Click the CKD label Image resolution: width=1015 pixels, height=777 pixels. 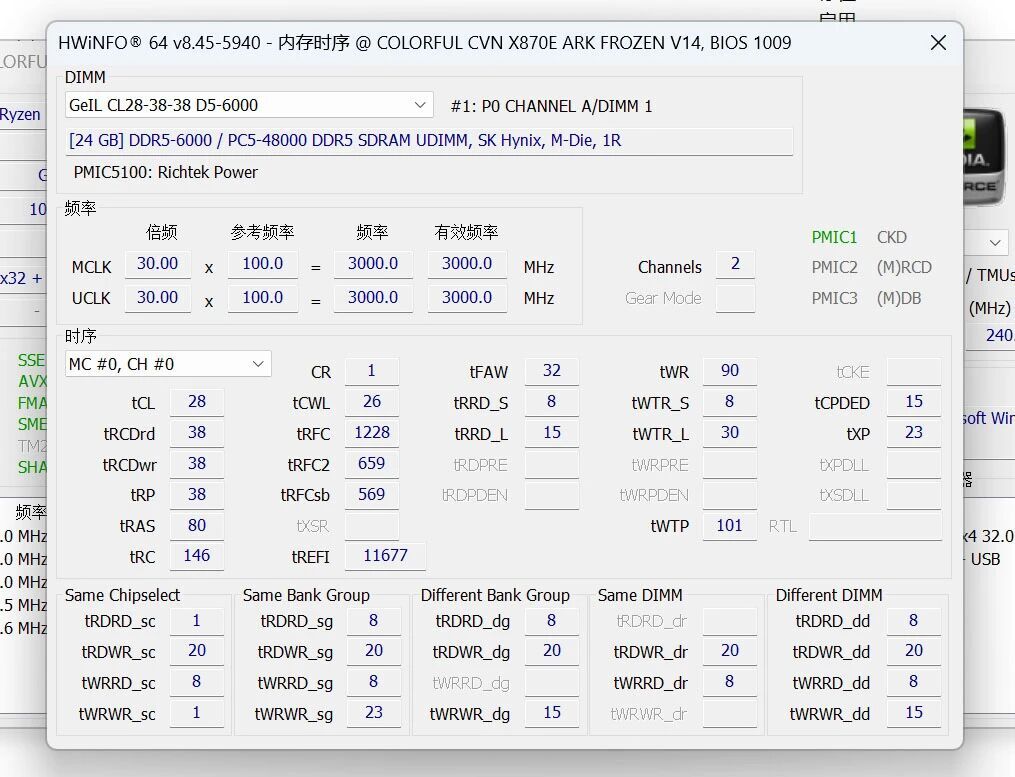[x=891, y=237]
